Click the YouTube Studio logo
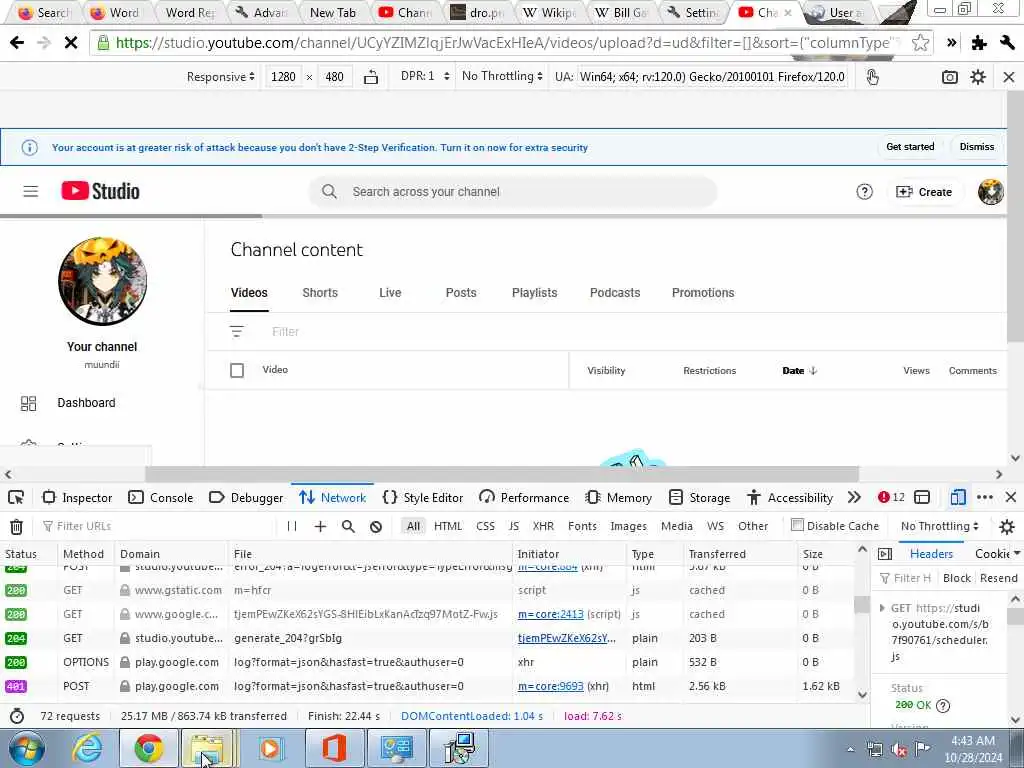Image resolution: width=1024 pixels, height=768 pixels. [x=101, y=191]
